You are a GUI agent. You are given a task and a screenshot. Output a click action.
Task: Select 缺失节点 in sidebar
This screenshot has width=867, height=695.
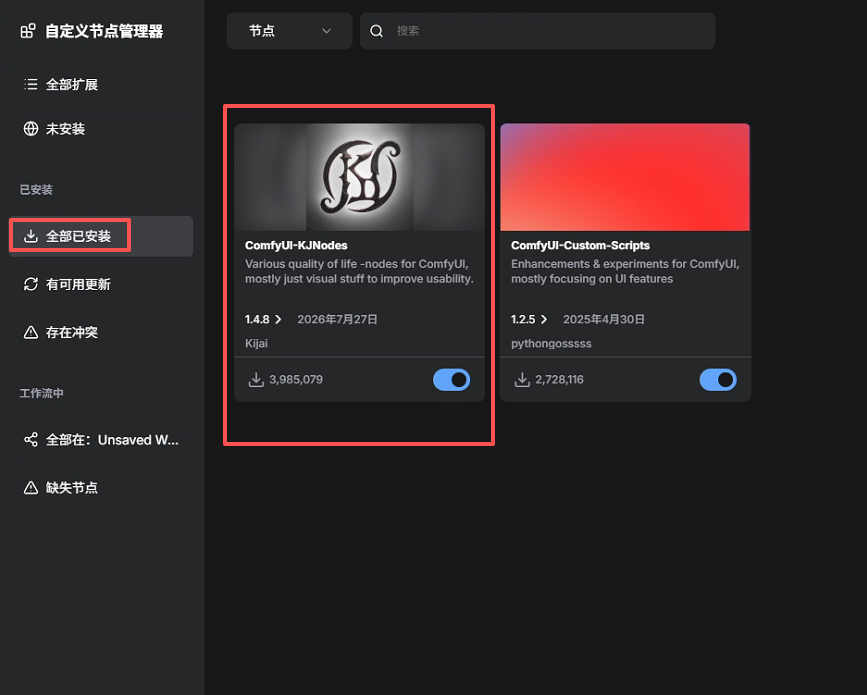click(x=101, y=488)
